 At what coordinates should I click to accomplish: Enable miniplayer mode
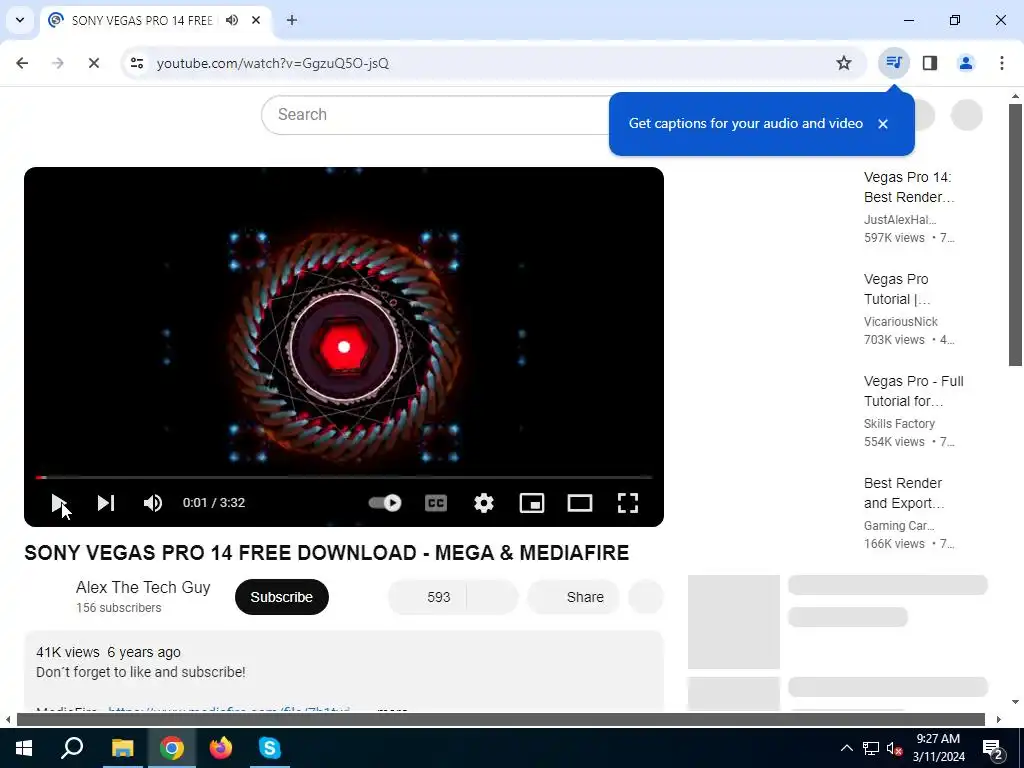(x=532, y=503)
